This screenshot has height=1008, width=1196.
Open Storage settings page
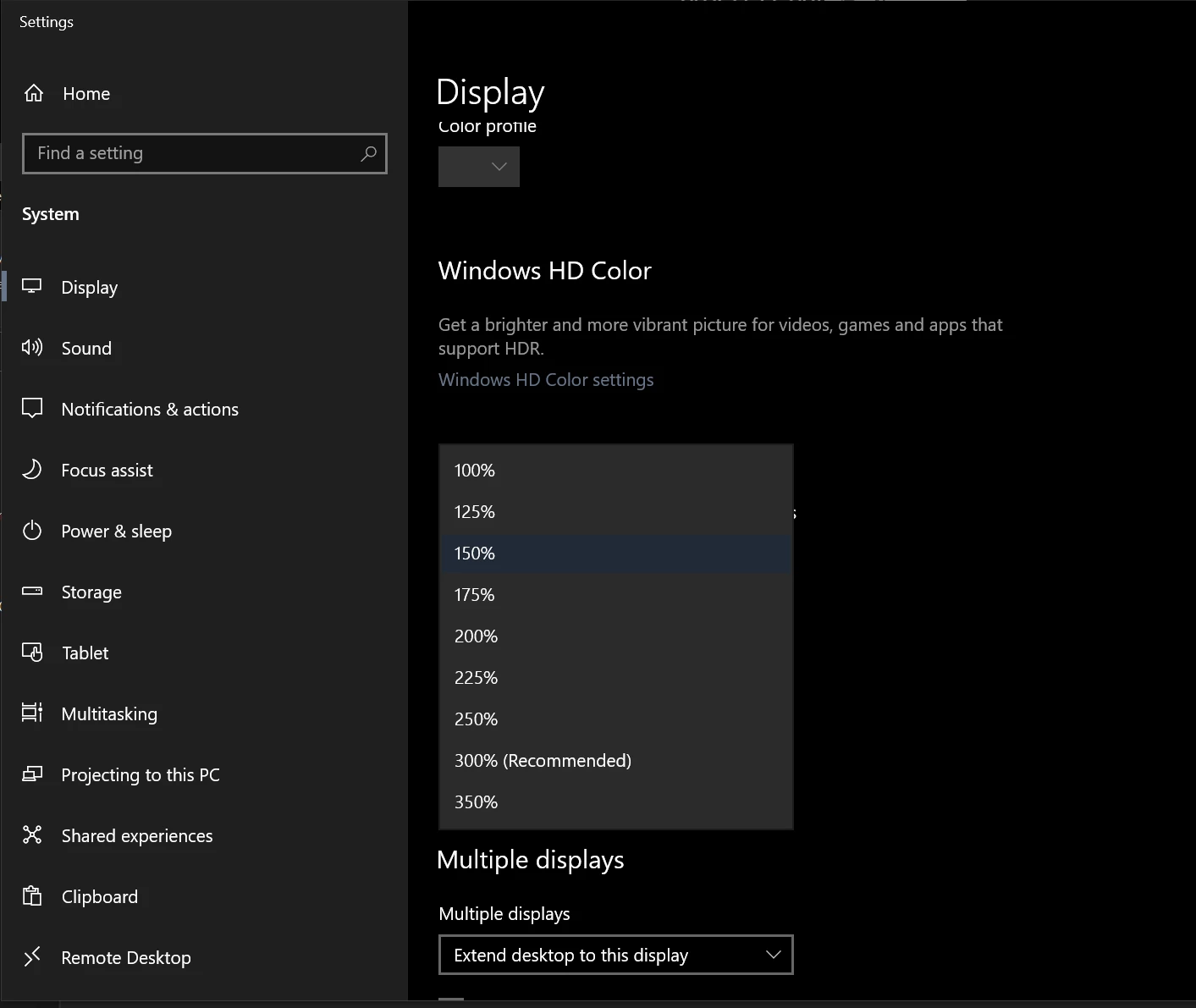point(204,592)
